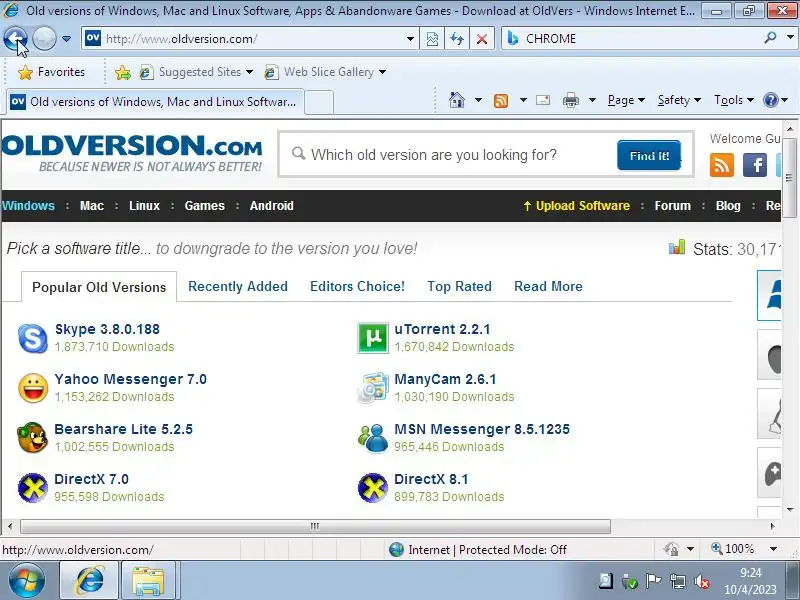The image size is (800, 600).
Task: Select Games in the site navigation
Action: click(205, 206)
